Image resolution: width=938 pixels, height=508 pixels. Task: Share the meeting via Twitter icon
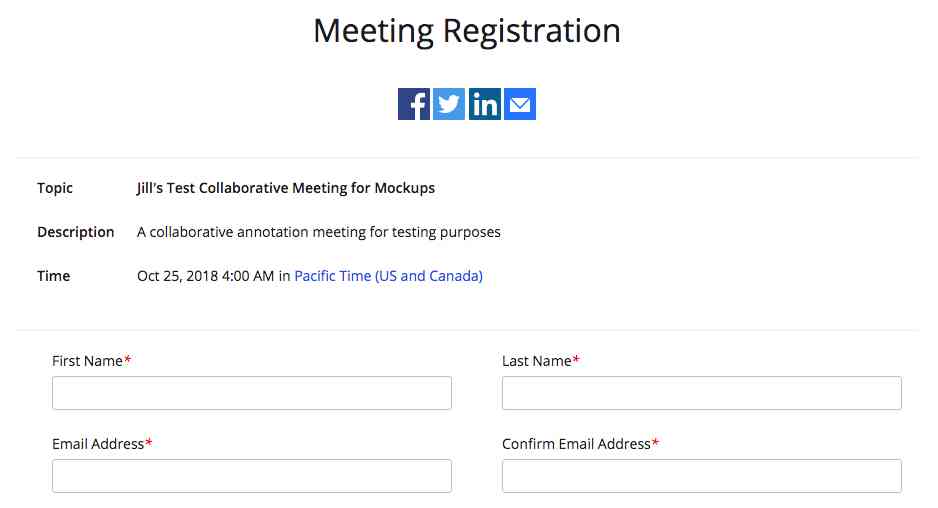(449, 104)
